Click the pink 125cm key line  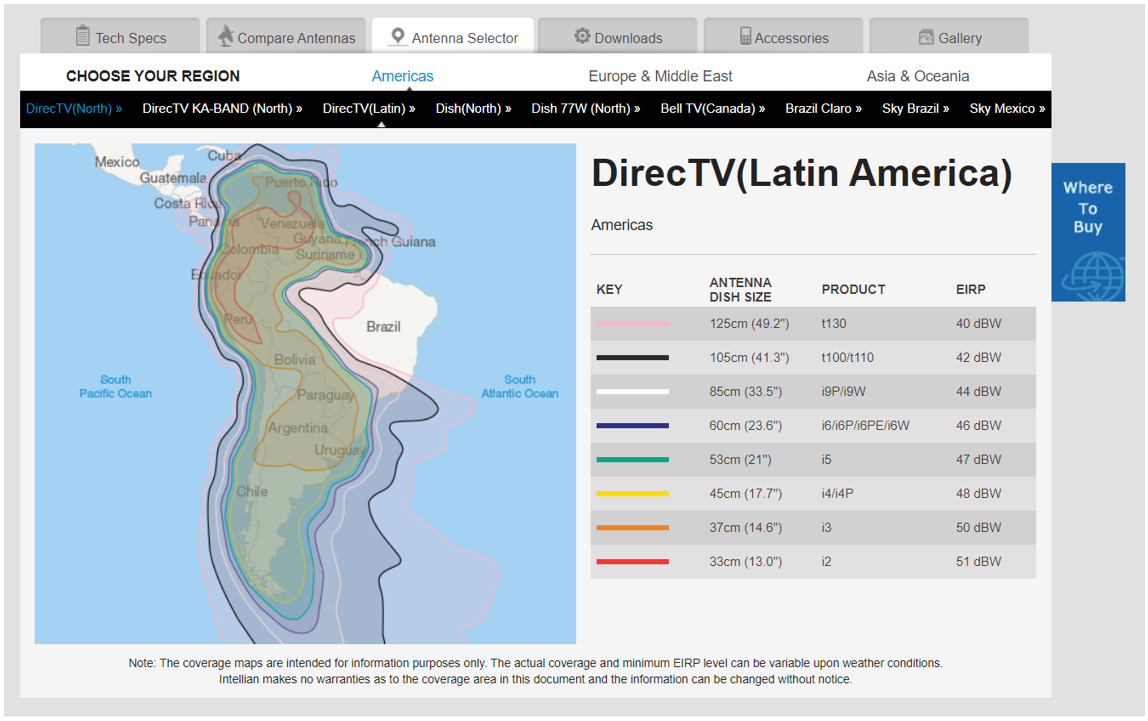pyautogui.click(x=633, y=324)
